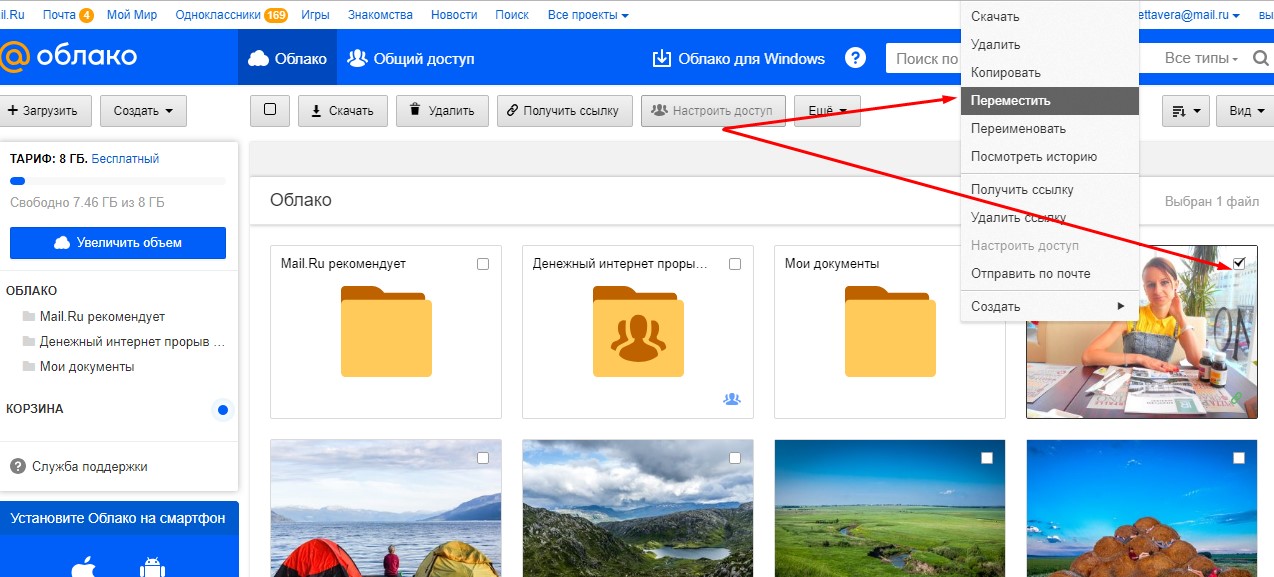Open Android app download icon
This screenshot has width=1274, height=577.
(152, 567)
